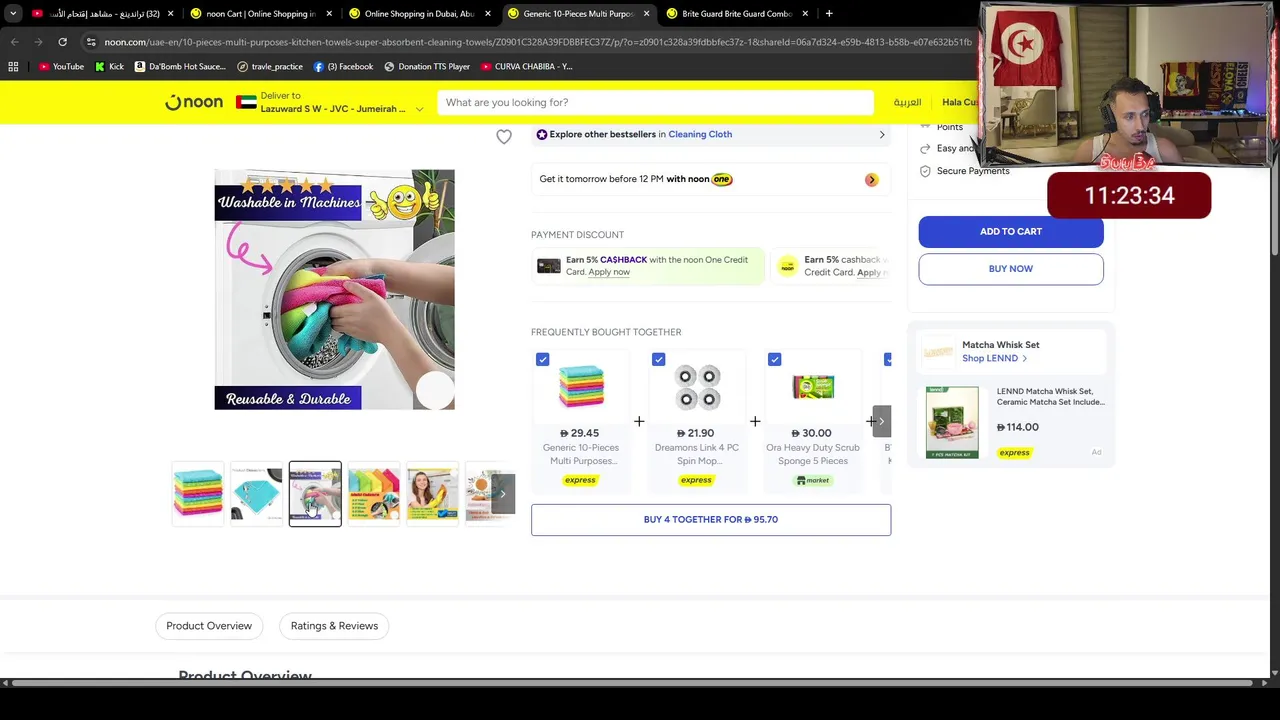Open YouTube bookmark
Image resolution: width=1280 pixels, height=720 pixels.
pyautogui.click(x=61, y=66)
